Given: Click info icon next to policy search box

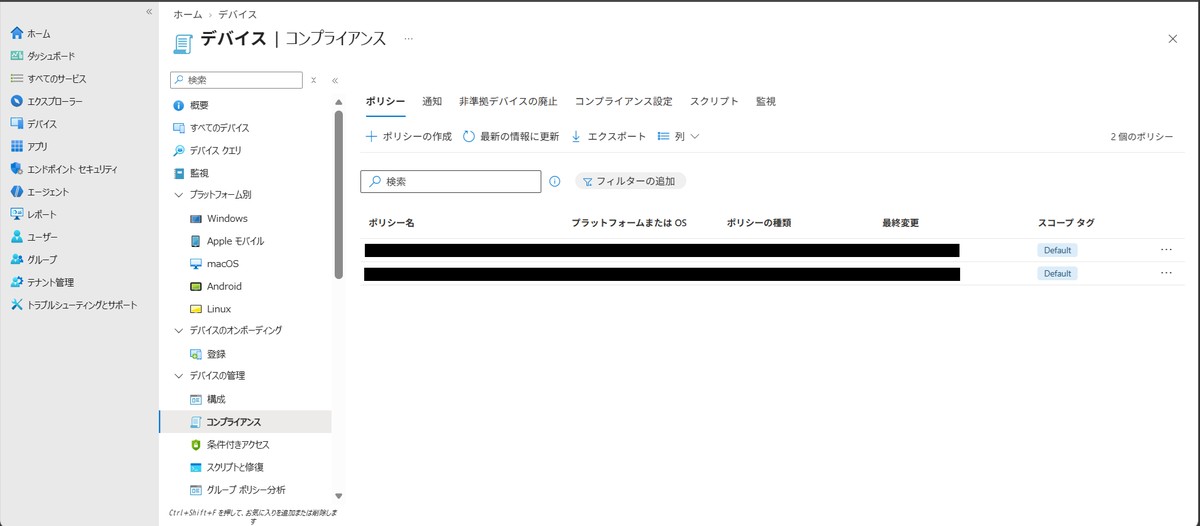Looking at the screenshot, I should (x=555, y=182).
